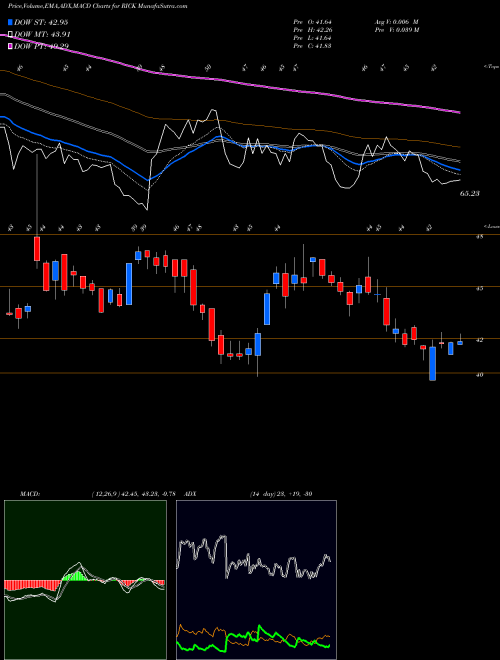Click the ADX (14 day) values text
The image size is (500, 660).
tap(281, 494)
